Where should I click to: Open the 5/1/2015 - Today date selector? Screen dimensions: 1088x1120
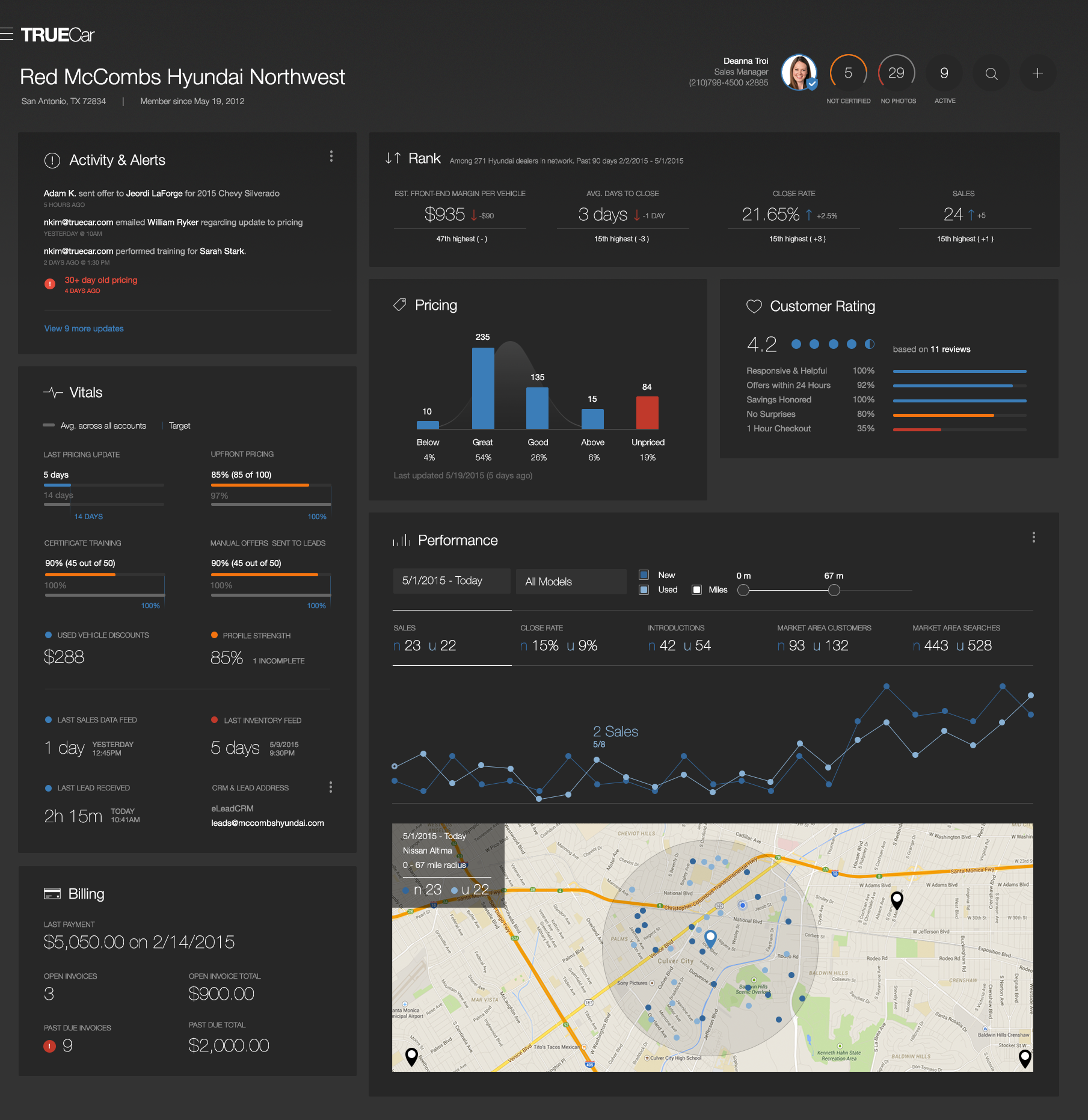pyautogui.click(x=451, y=580)
